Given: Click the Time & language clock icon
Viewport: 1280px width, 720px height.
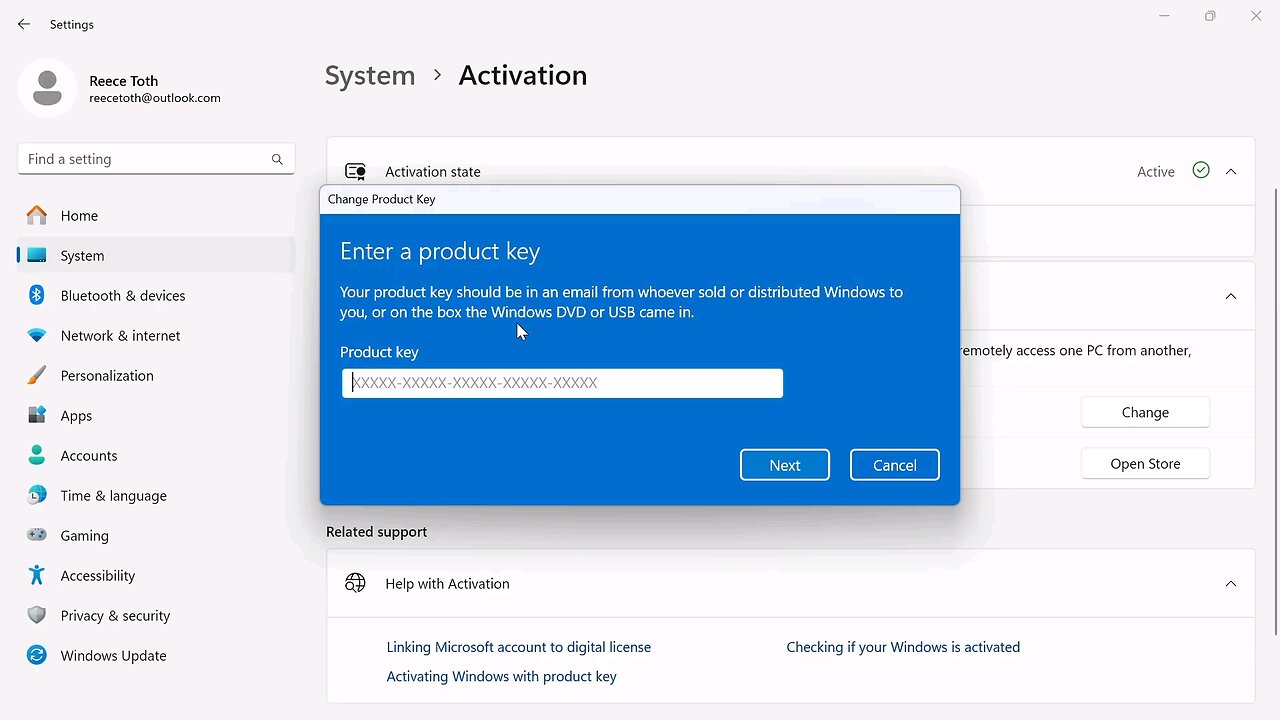Looking at the screenshot, I should tap(37, 495).
